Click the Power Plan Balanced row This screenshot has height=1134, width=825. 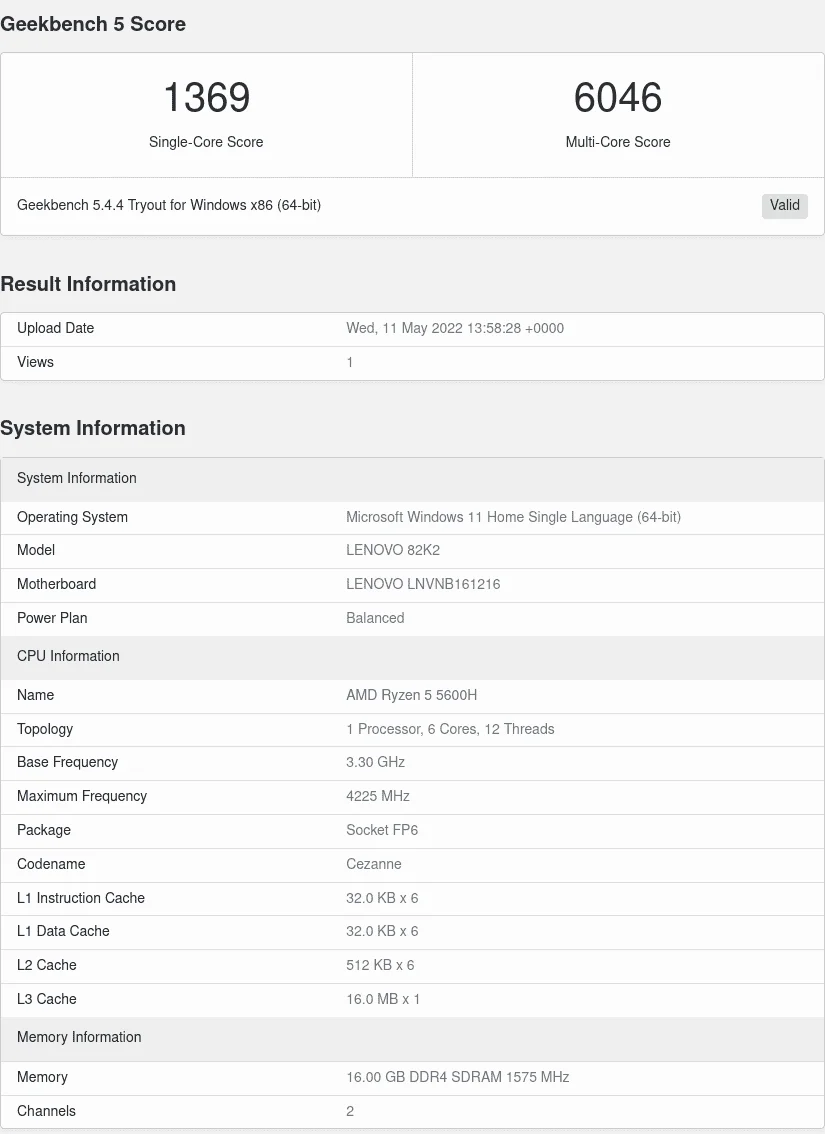point(412,618)
